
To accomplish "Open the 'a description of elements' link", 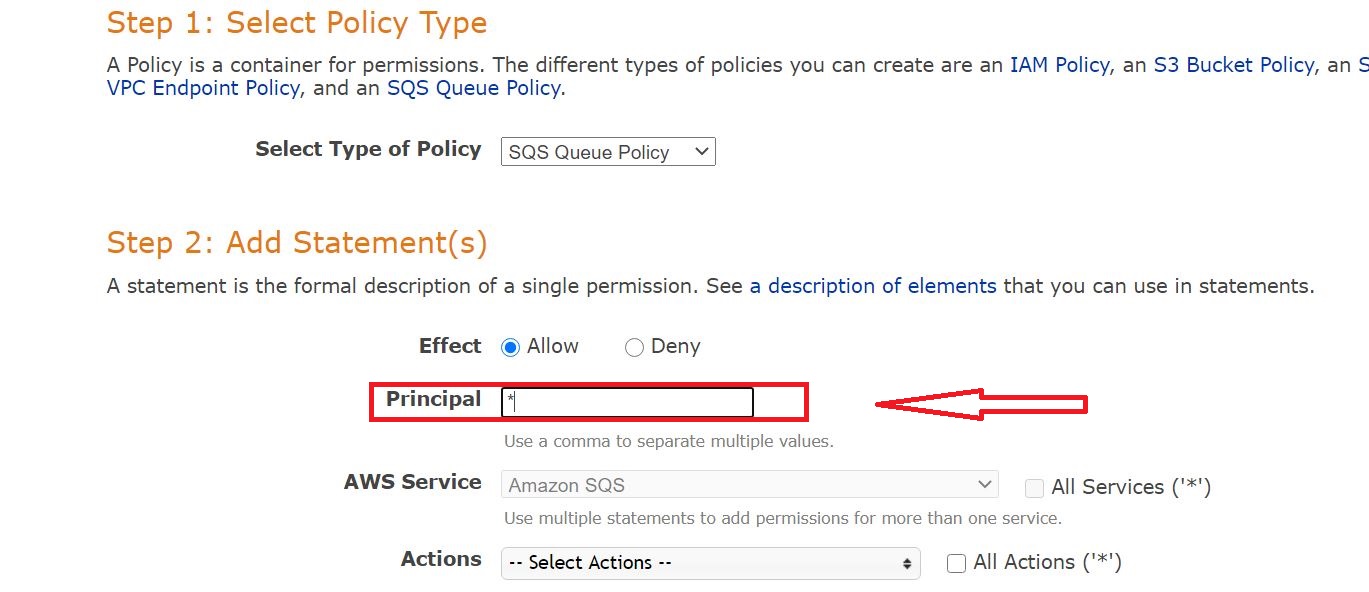I will pos(873,286).
